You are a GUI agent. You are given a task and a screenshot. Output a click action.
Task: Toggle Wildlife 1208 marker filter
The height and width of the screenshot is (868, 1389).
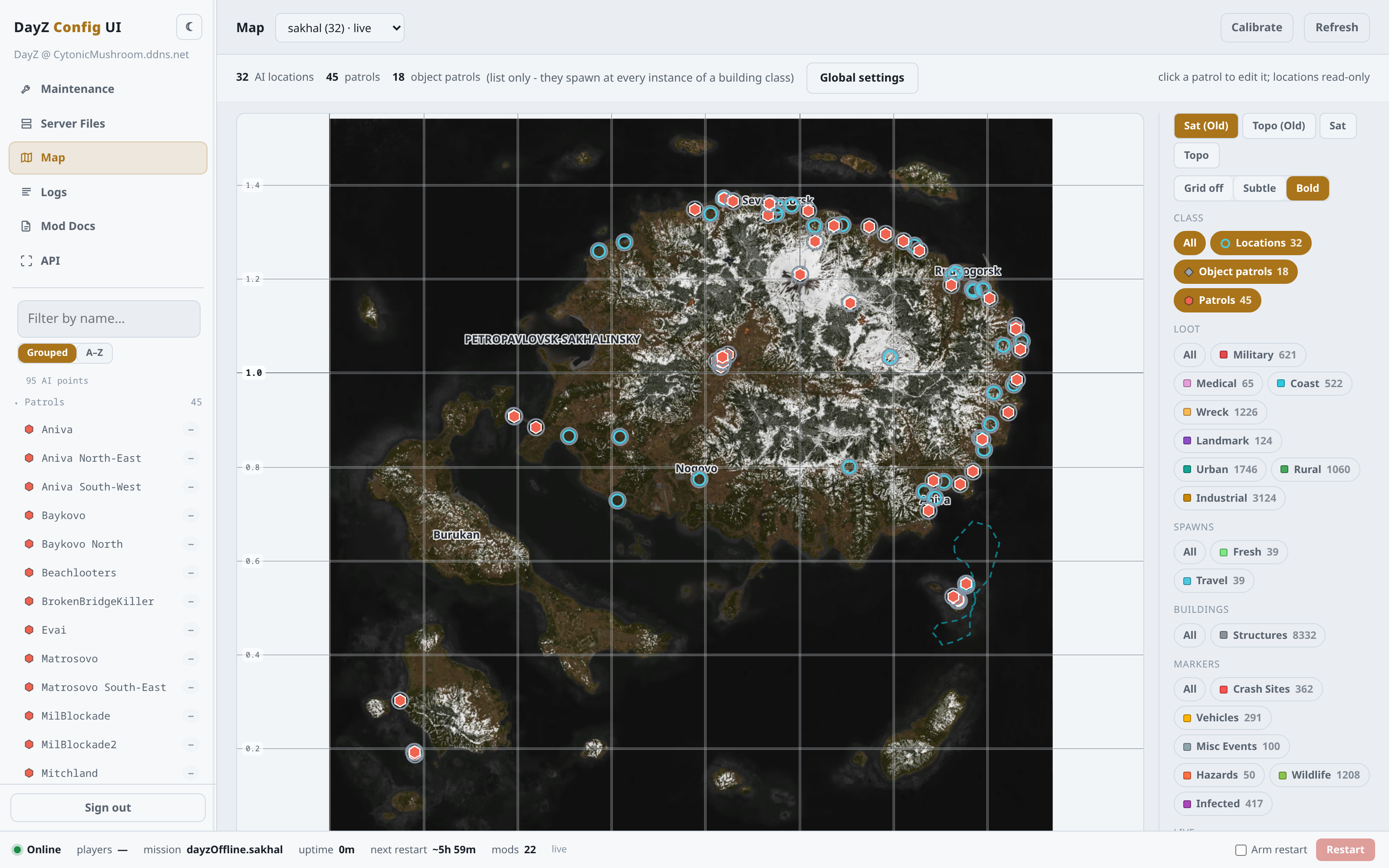(x=1318, y=775)
